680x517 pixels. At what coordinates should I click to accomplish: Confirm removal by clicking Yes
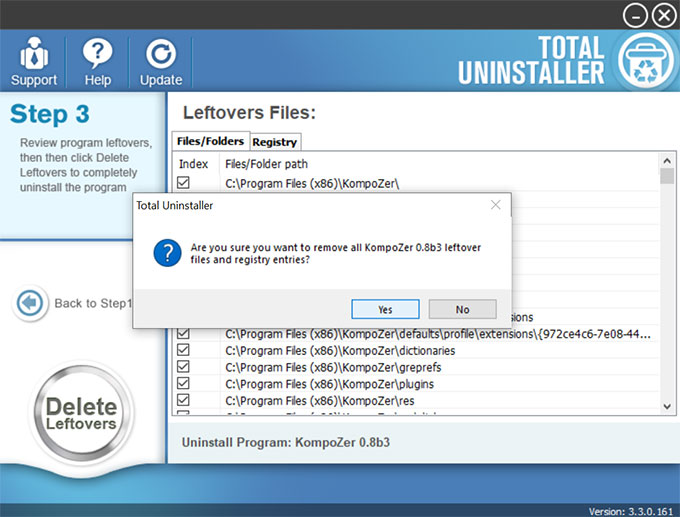point(385,309)
